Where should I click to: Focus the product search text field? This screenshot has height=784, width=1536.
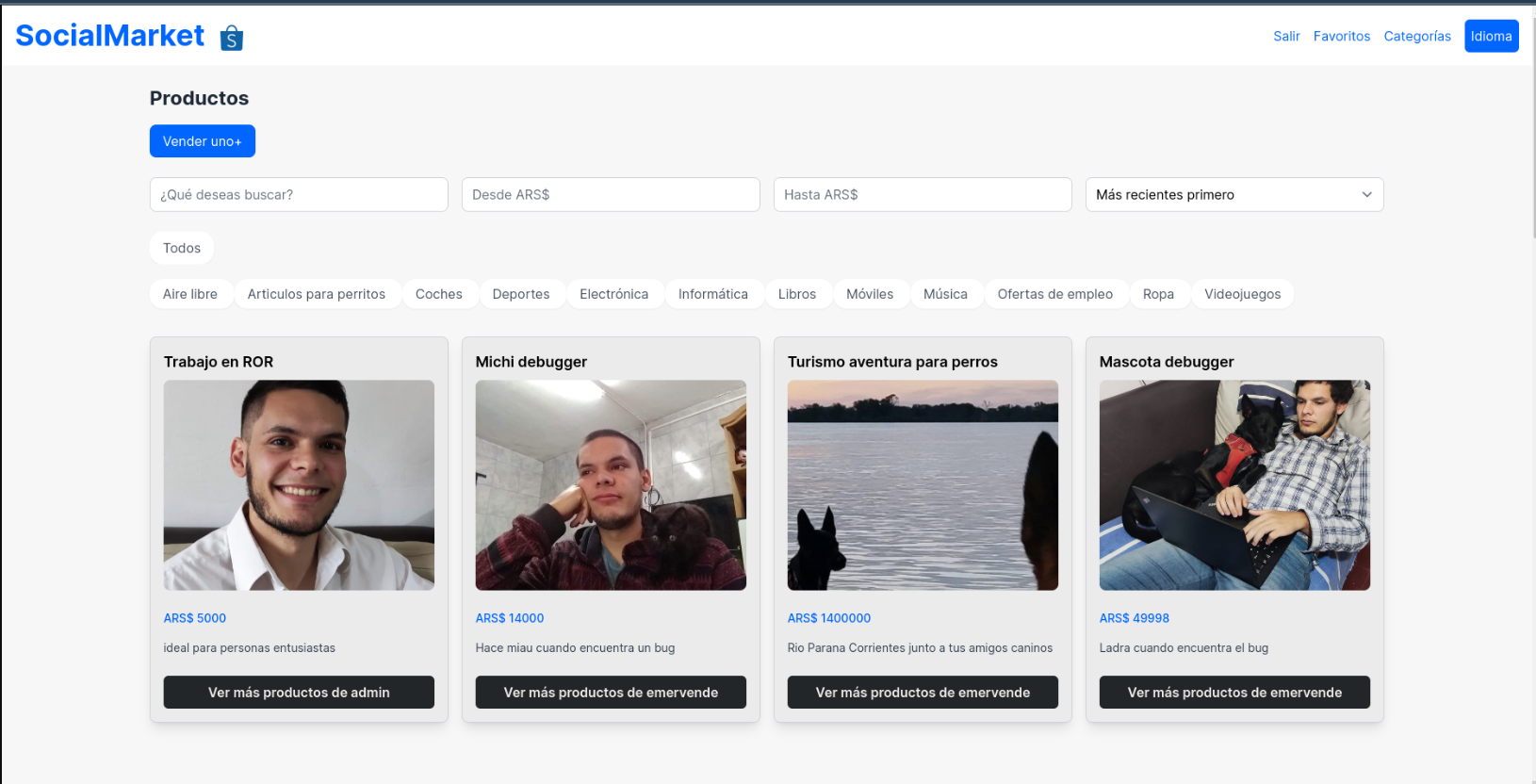pos(299,195)
